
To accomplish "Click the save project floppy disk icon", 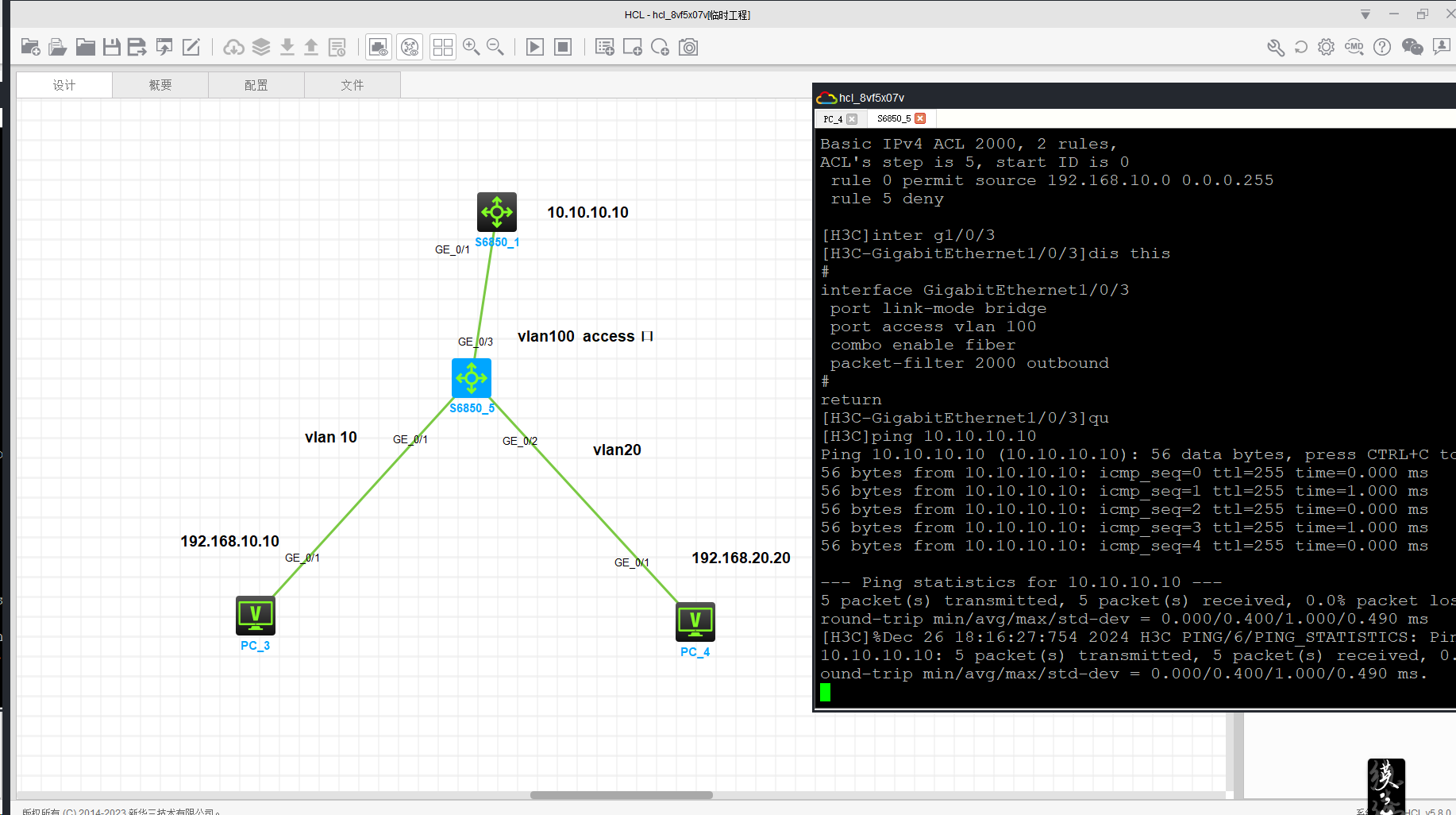I will coord(112,48).
